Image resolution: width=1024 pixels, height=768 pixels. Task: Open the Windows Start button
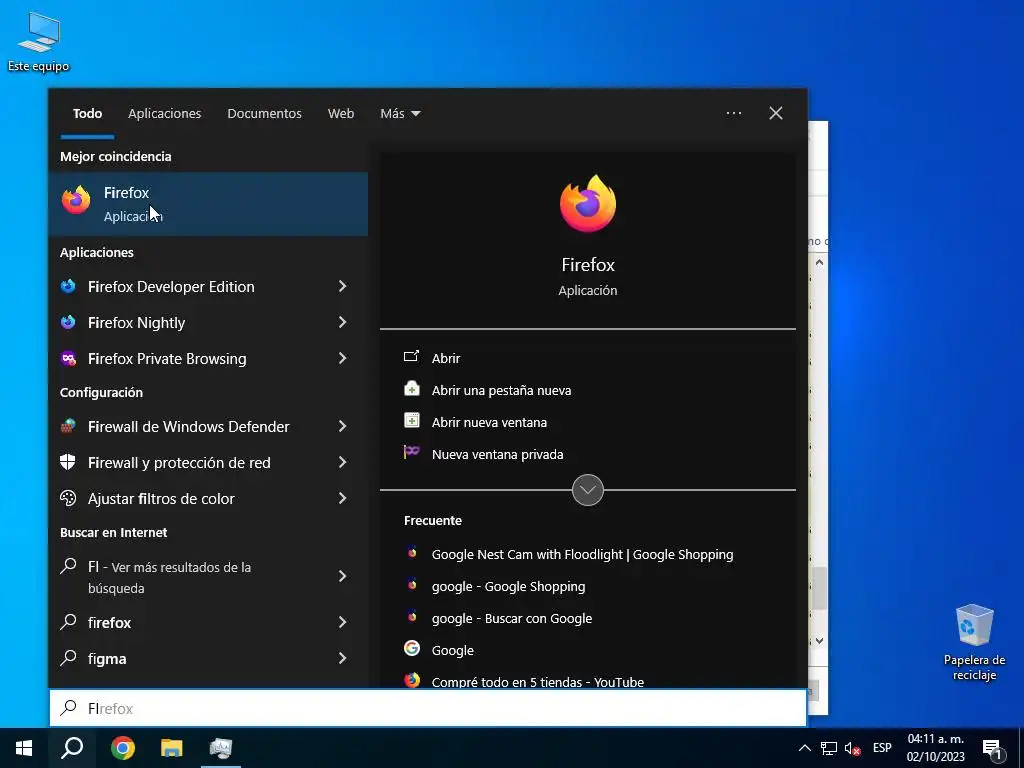pyautogui.click(x=24, y=748)
